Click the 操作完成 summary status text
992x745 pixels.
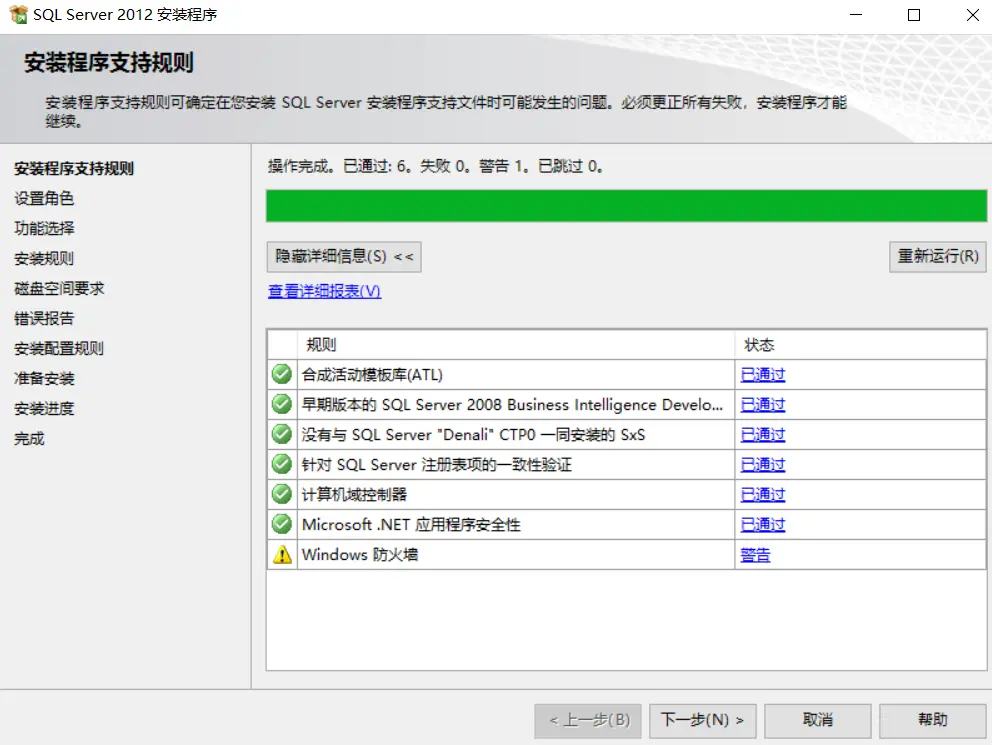tap(435, 166)
